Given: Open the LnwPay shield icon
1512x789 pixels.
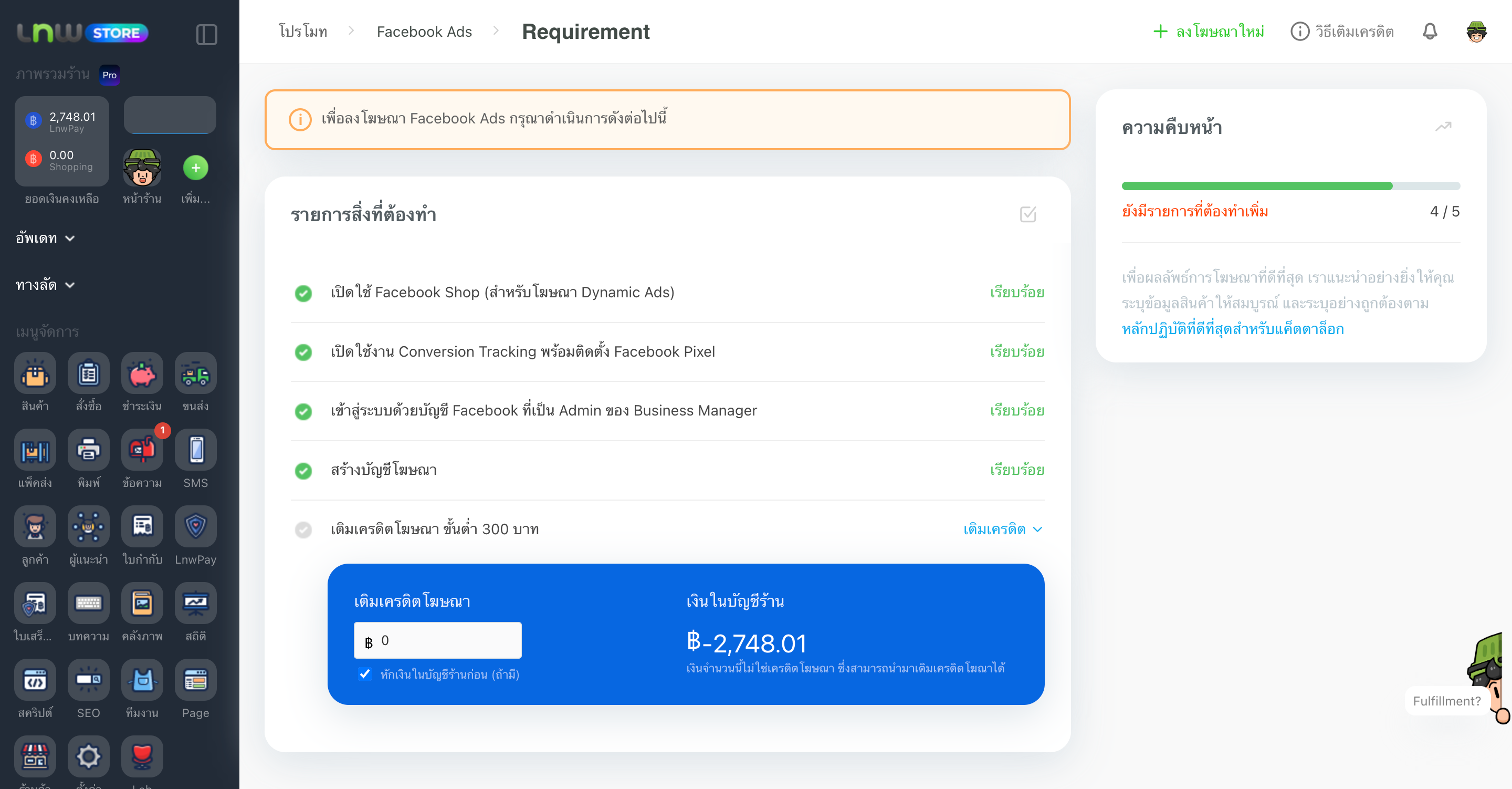Looking at the screenshot, I should [195, 526].
